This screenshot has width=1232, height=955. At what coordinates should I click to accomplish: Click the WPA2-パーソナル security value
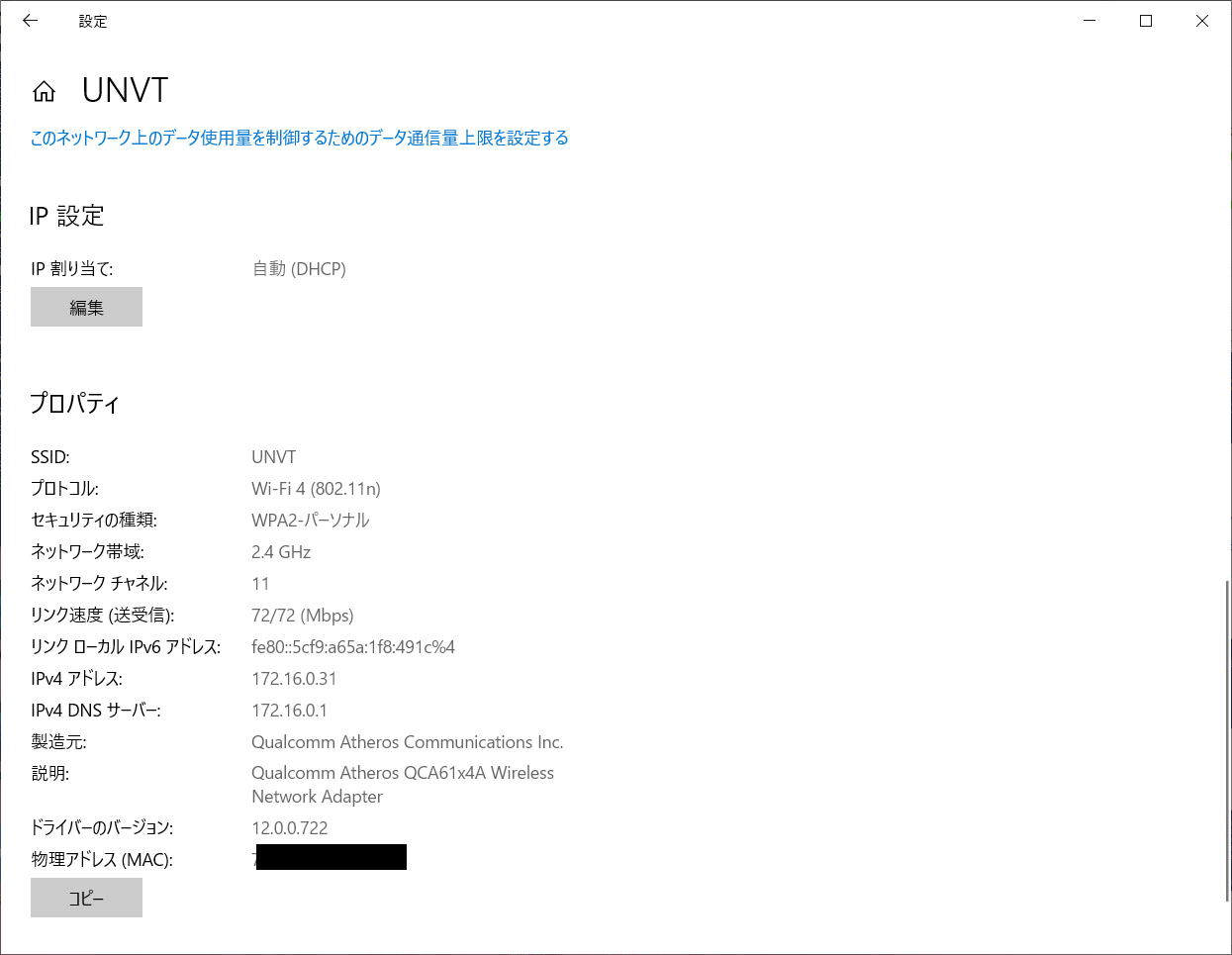click(310, 521)
